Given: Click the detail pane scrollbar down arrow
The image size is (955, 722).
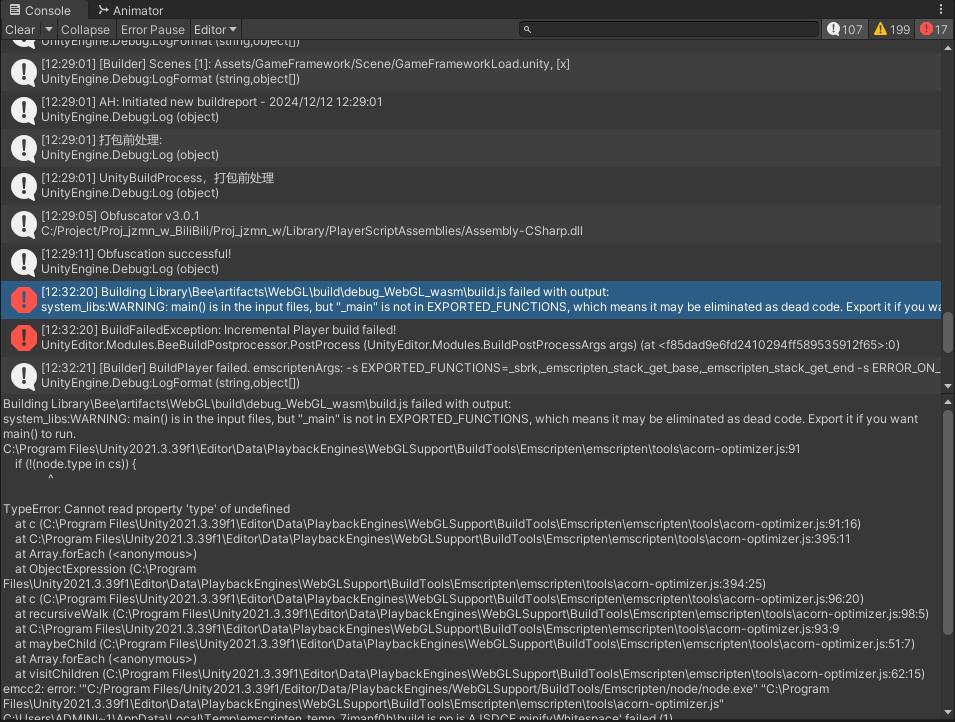Looking at the screenshot, I should [x=948, y=712].
